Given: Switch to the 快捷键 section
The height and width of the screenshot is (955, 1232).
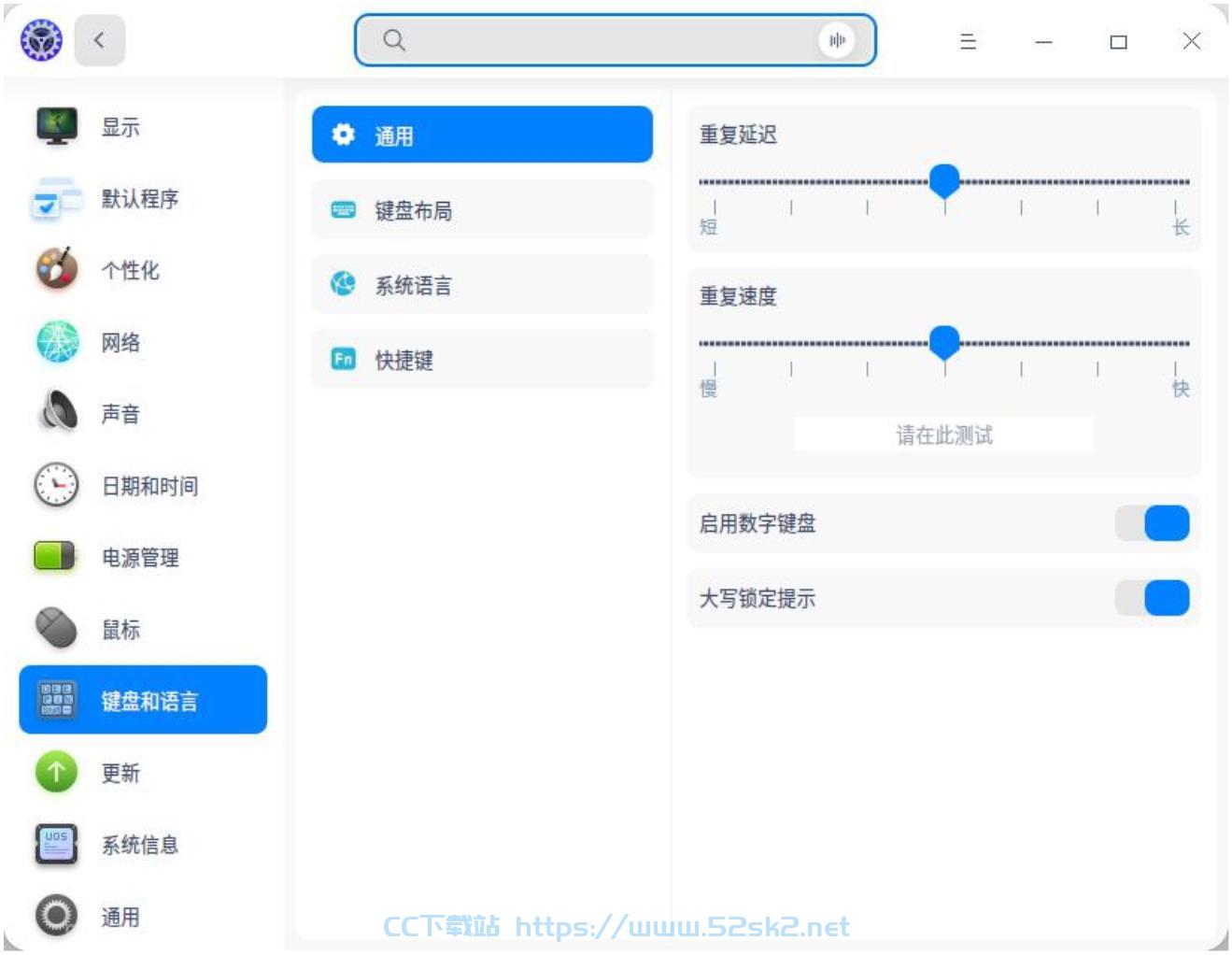Looking at the screenshot, I should click(482, 359).
